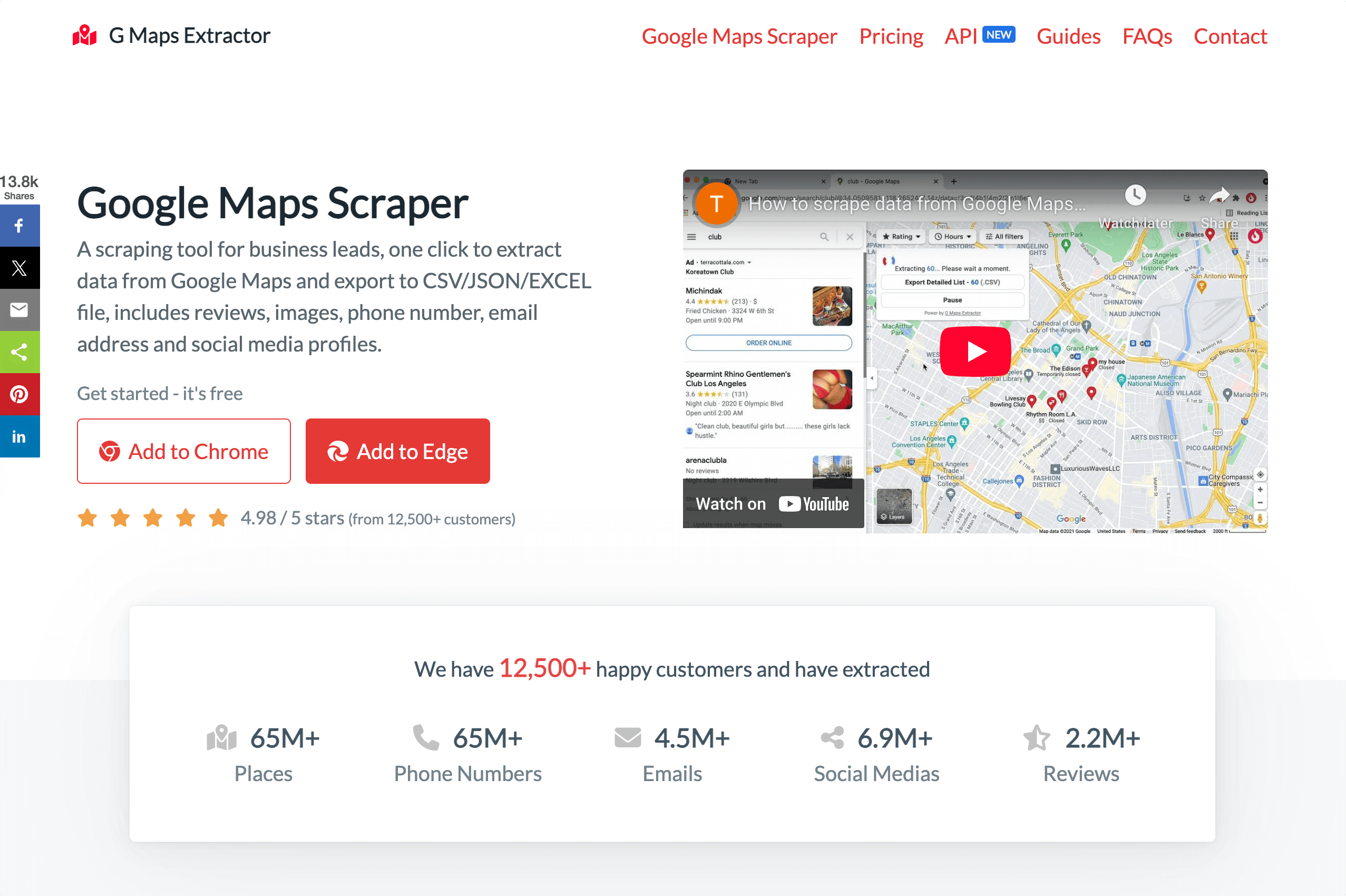Click 'Get started - it's free' text
The image size is (1346, 896).
click(160, 393)
